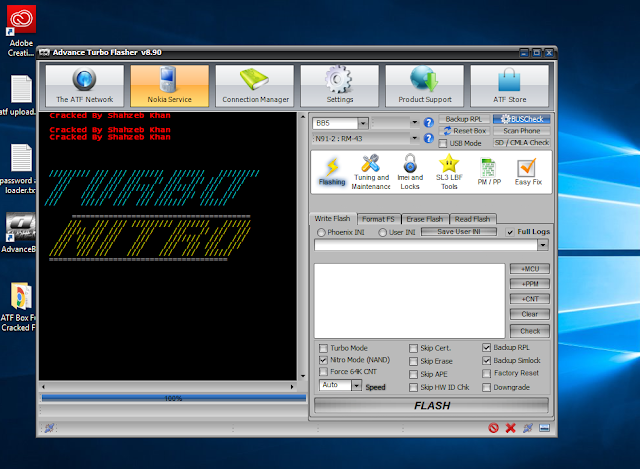
Task: Toggle USB Mode checkbox
Action: coord(443,143)
